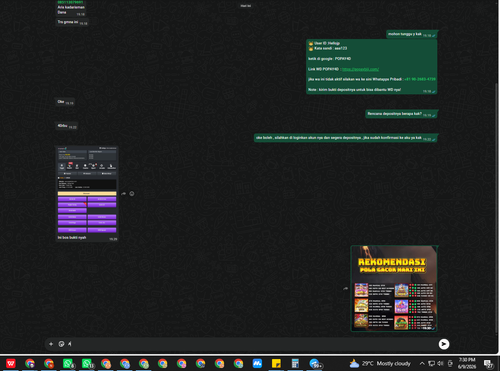Open network status tray icon

431,363
